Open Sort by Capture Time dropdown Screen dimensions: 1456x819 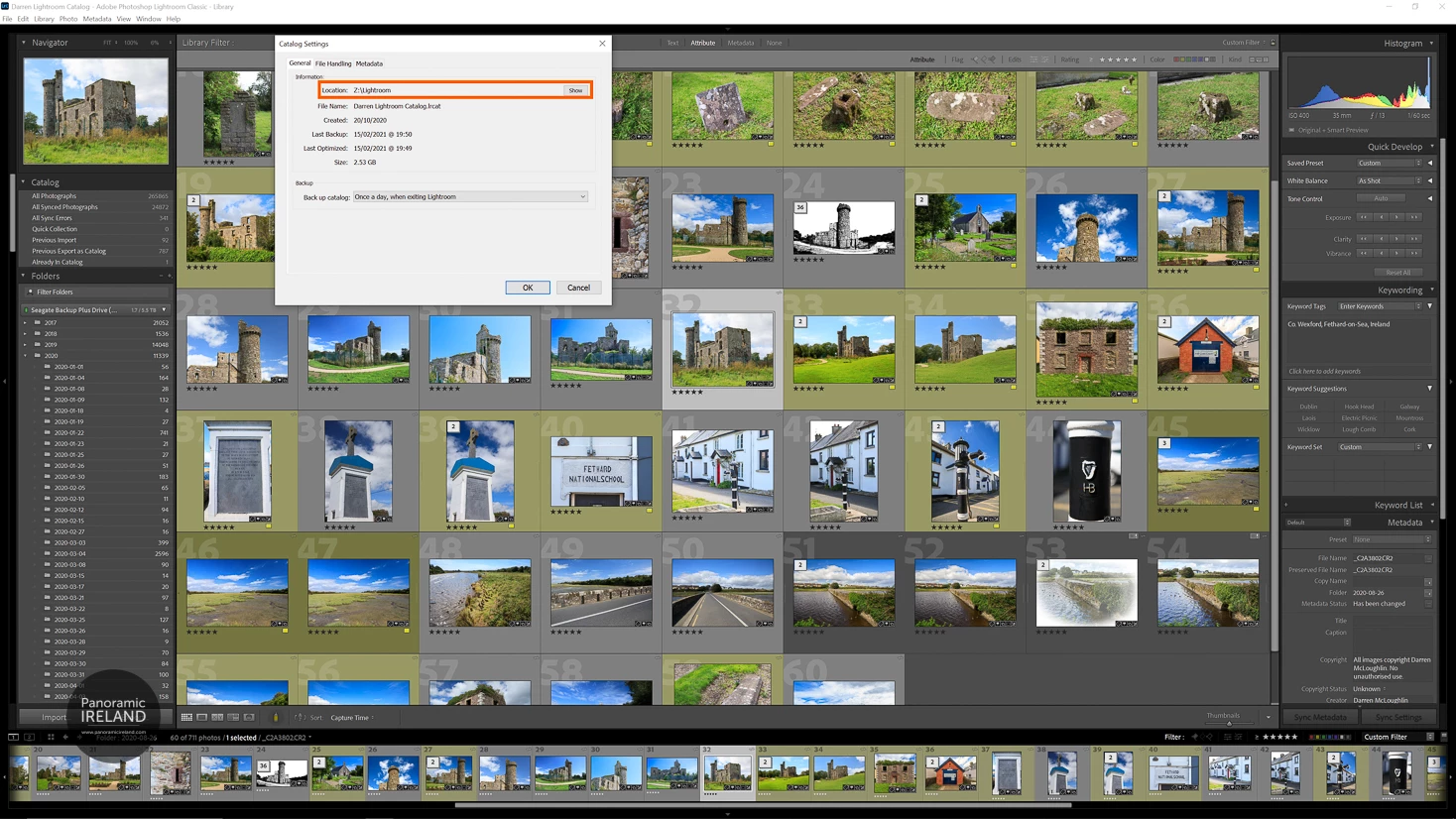(x=352, y=718)
